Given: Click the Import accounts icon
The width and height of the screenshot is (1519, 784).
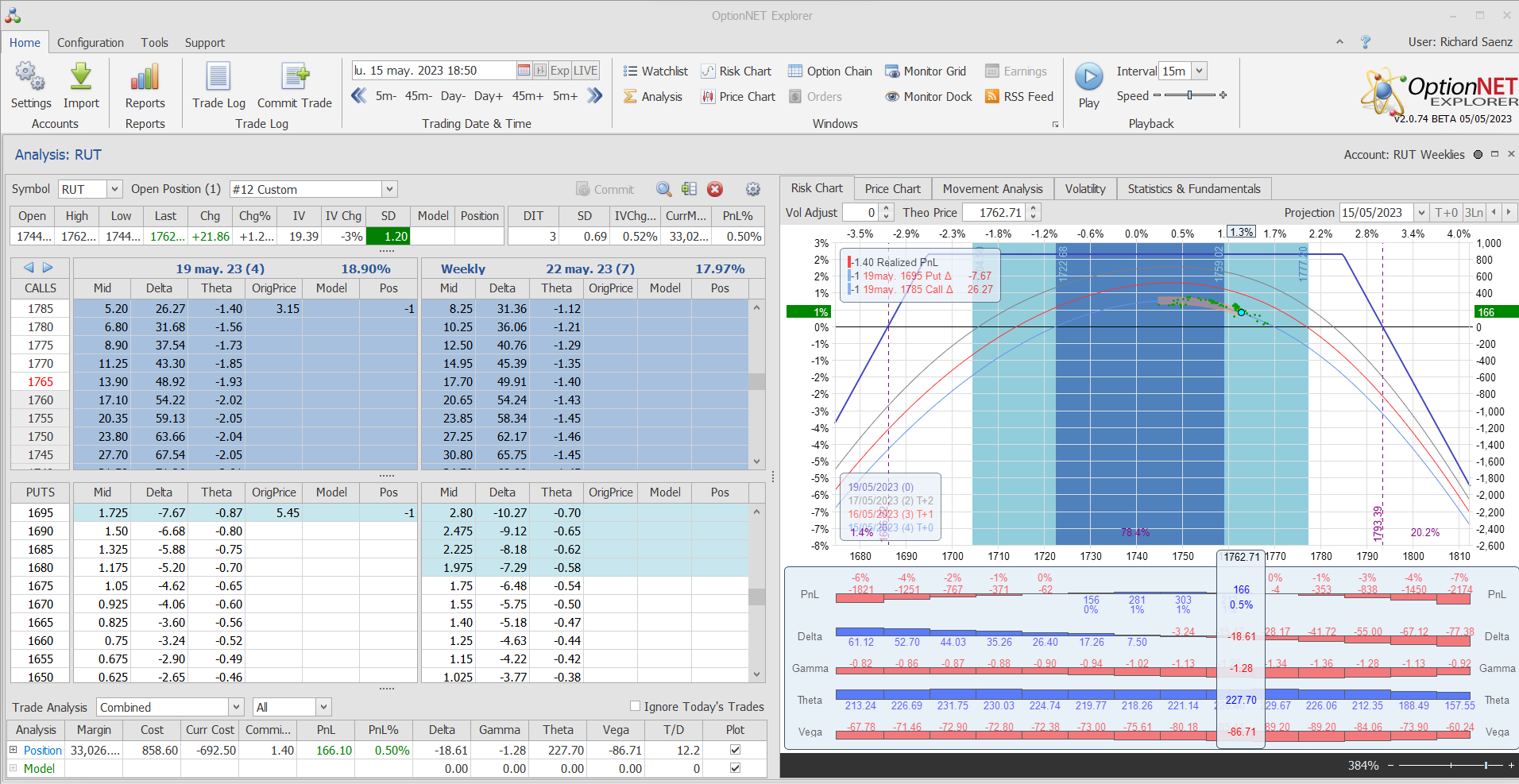Looking at the screenshot, I should point(81,85).
